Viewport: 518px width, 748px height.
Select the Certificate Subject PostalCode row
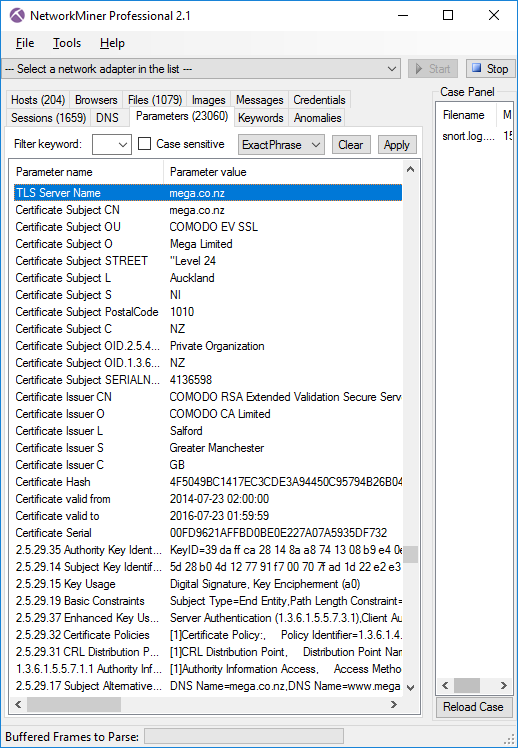click(208, 312)
